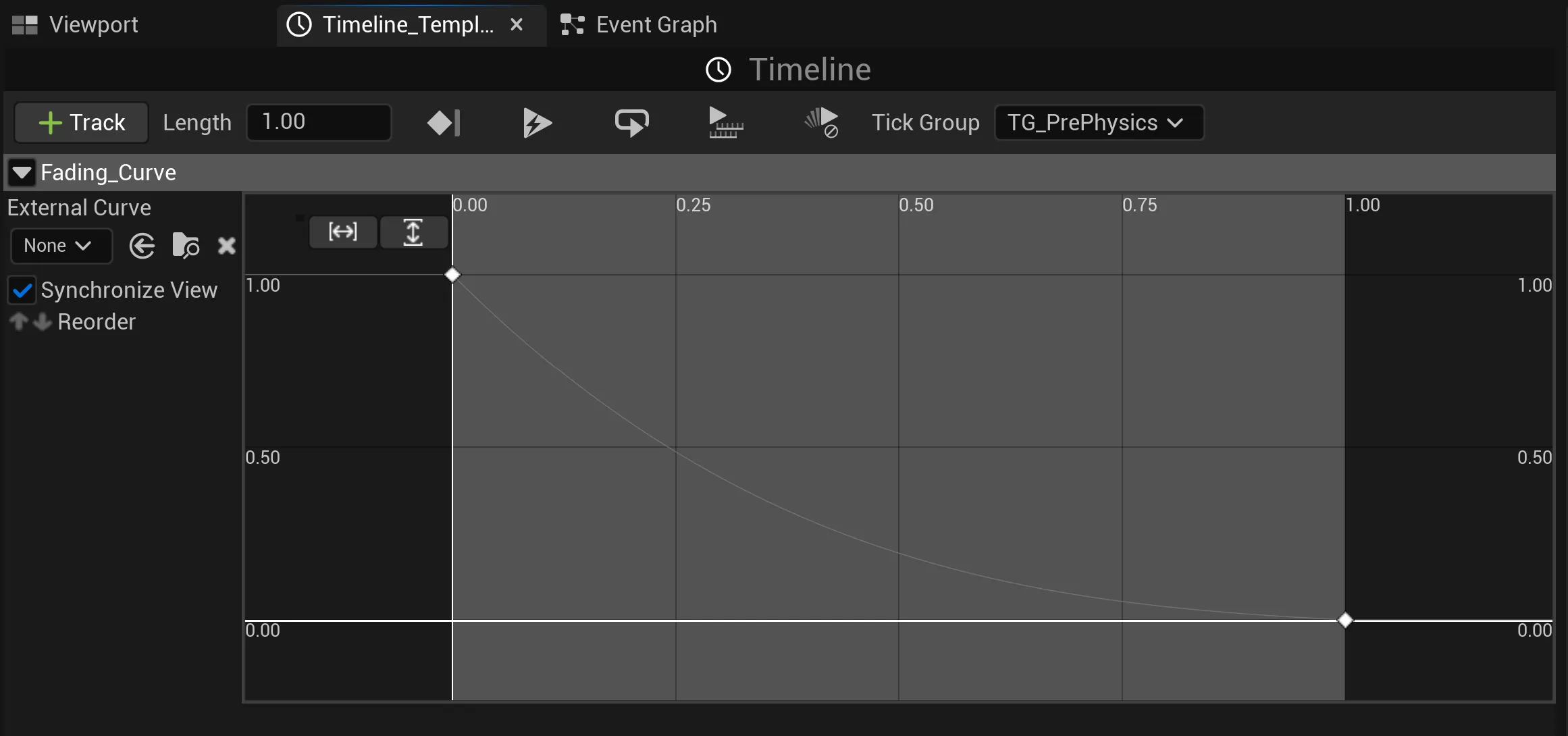Click the External Curve label
This screenshot has width=1568, height=736.
[79, 208]
